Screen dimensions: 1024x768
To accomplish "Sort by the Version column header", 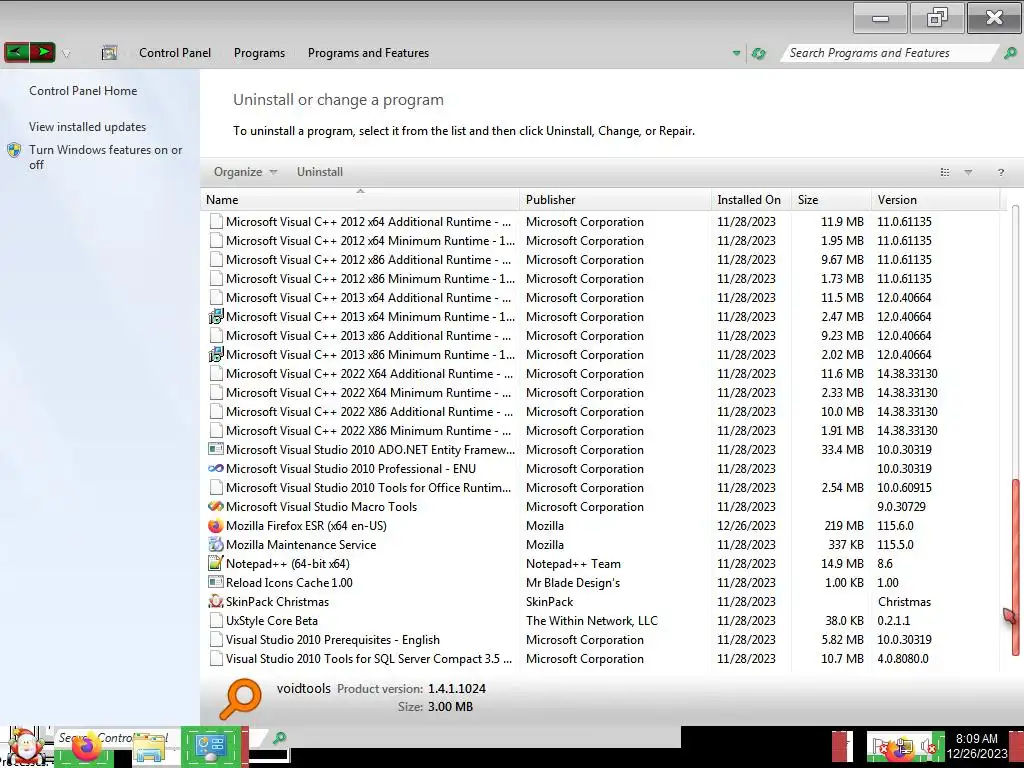I will point(936,199).
